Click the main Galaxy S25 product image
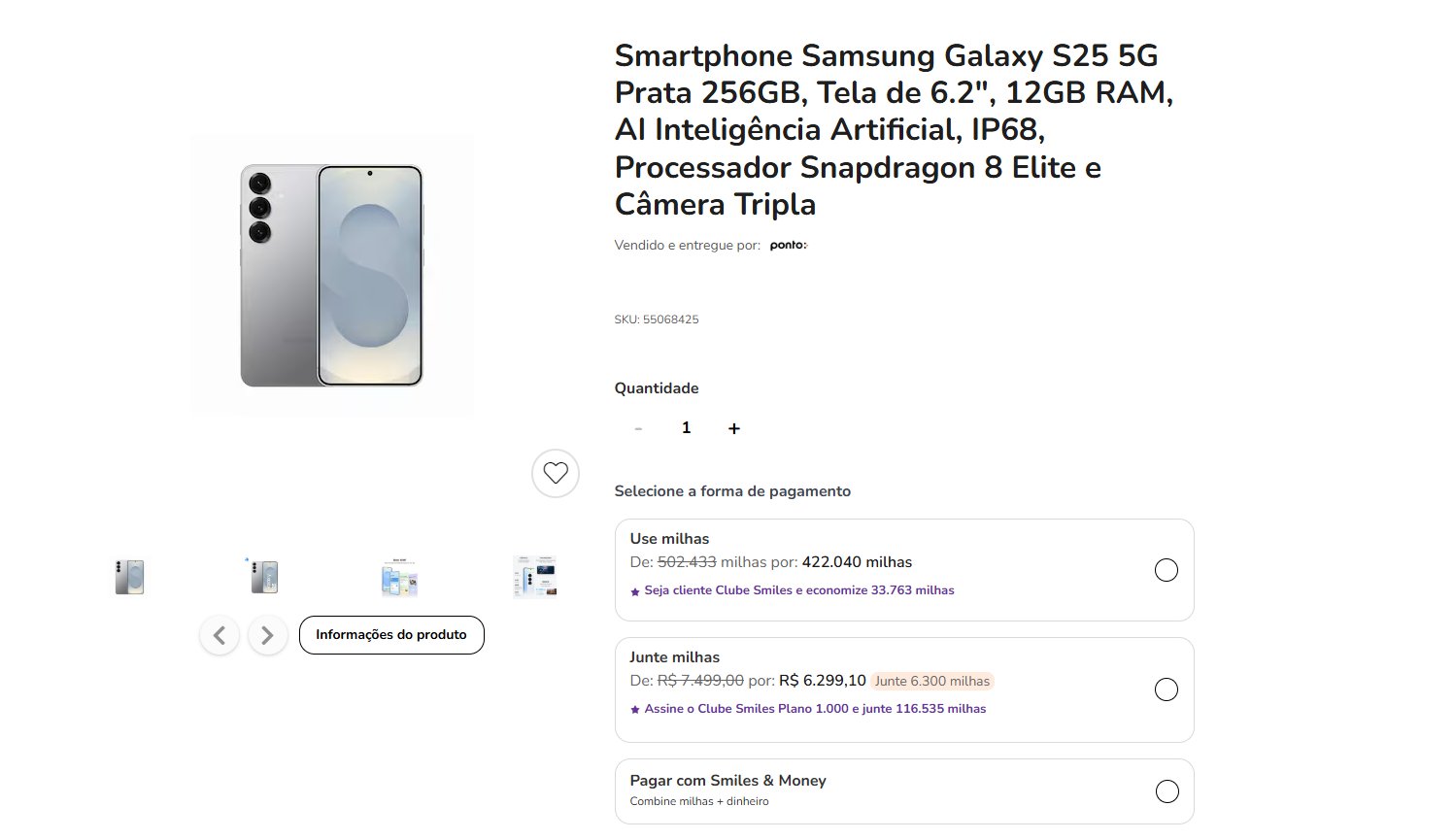Screen dimensions: 1454x840 pyautogui.click(x=332, y=276)
